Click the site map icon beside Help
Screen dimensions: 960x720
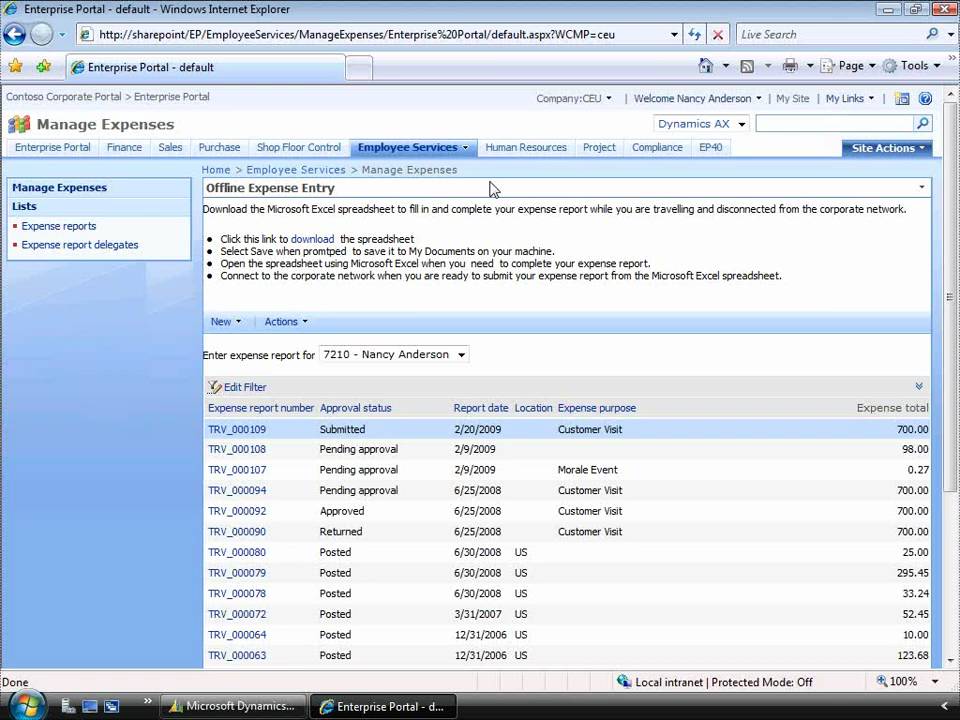(x=902, y=99)
